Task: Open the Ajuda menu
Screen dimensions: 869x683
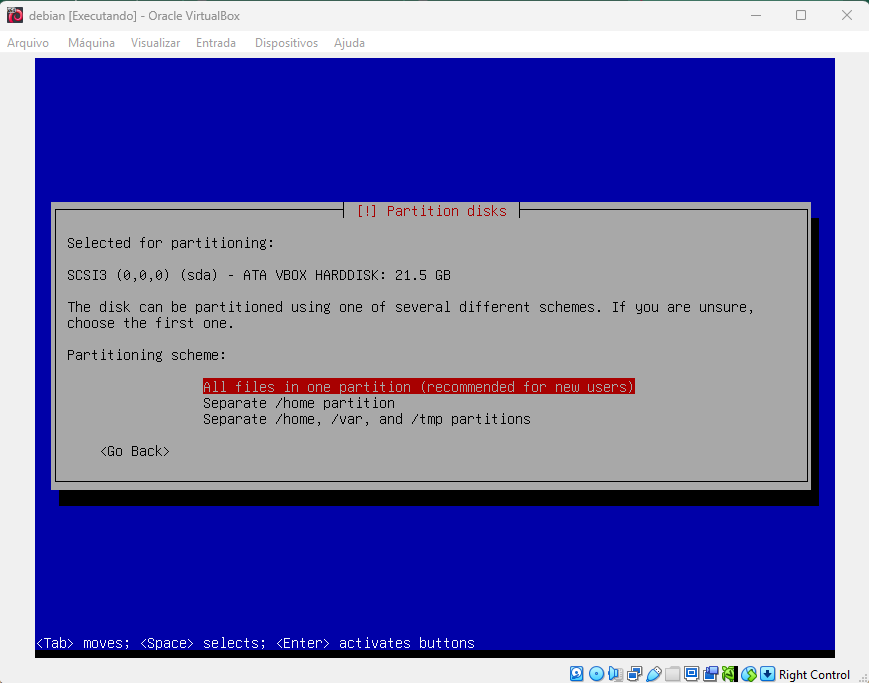Action: [x=349, y=43]
